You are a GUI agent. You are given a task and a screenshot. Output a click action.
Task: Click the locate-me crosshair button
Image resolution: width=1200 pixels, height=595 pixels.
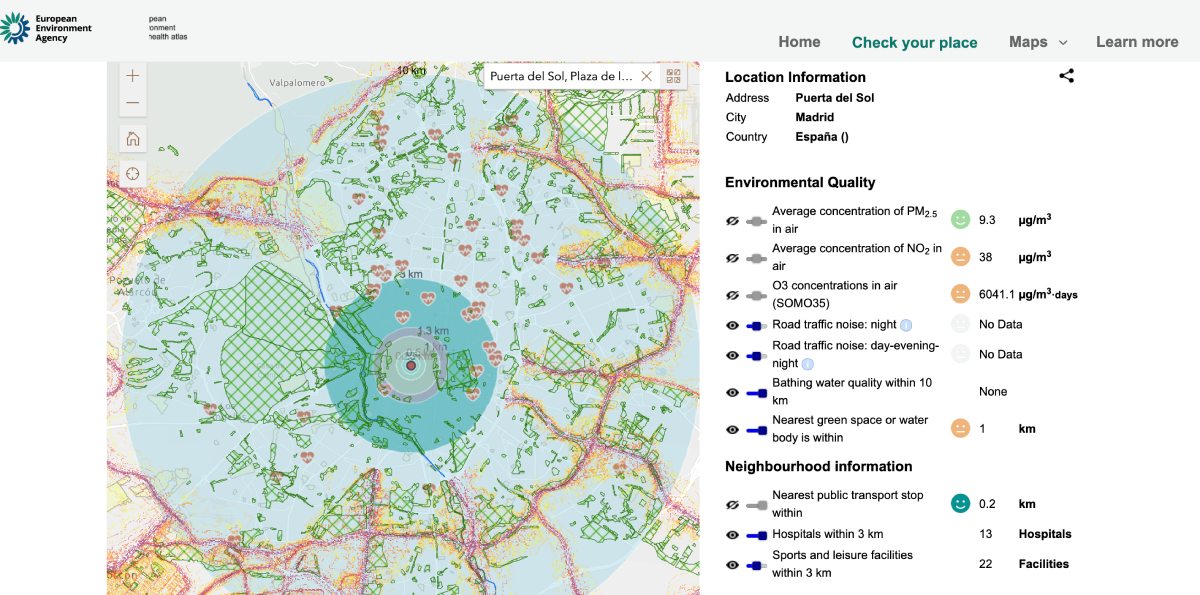click(133, 174)
